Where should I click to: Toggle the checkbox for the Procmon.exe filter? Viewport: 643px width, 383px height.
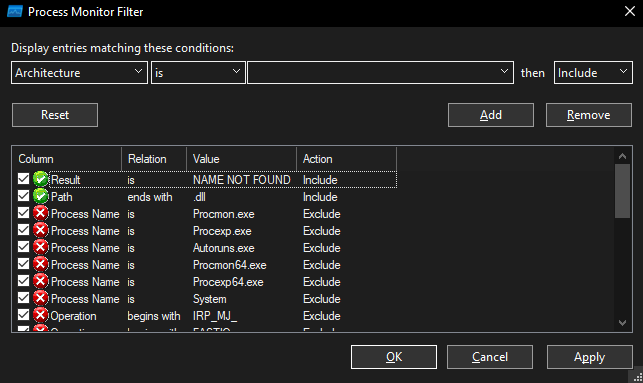23,213
